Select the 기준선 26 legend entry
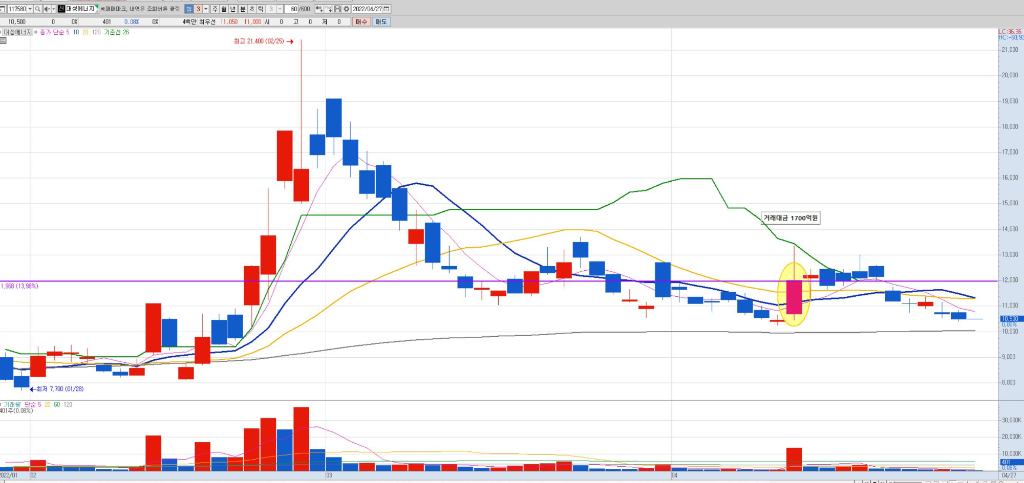The image size is (1024, 483). click(117, 32)
